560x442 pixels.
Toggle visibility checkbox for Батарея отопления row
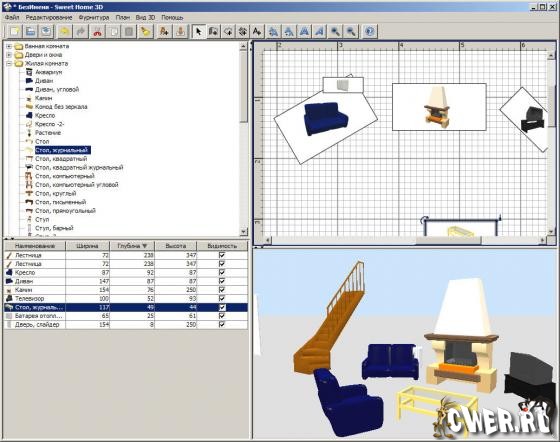222,316
